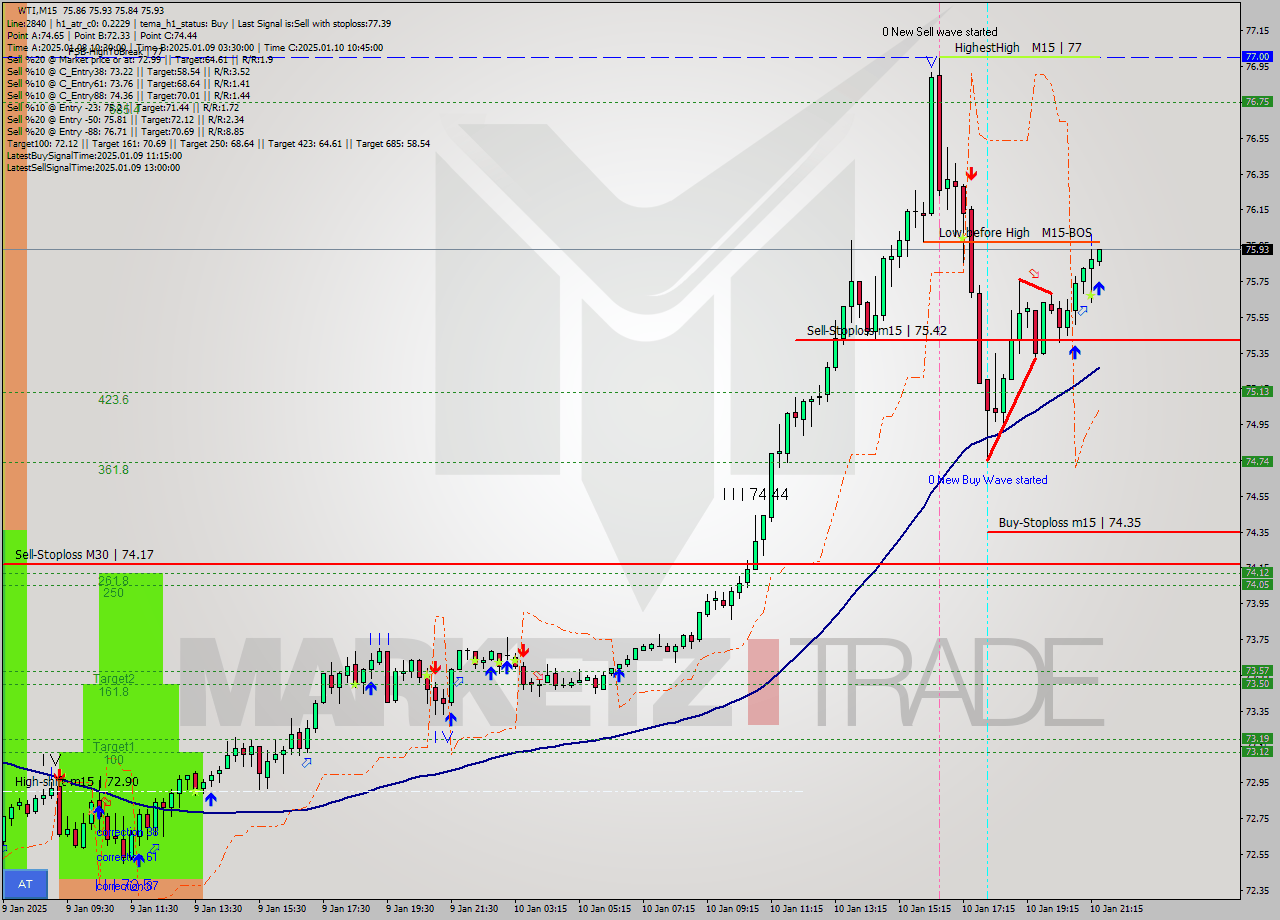Viewport: 1280px width, 920px height.
Task: Click the LatestSellSignalTime info line
Action: coord(93,168)
